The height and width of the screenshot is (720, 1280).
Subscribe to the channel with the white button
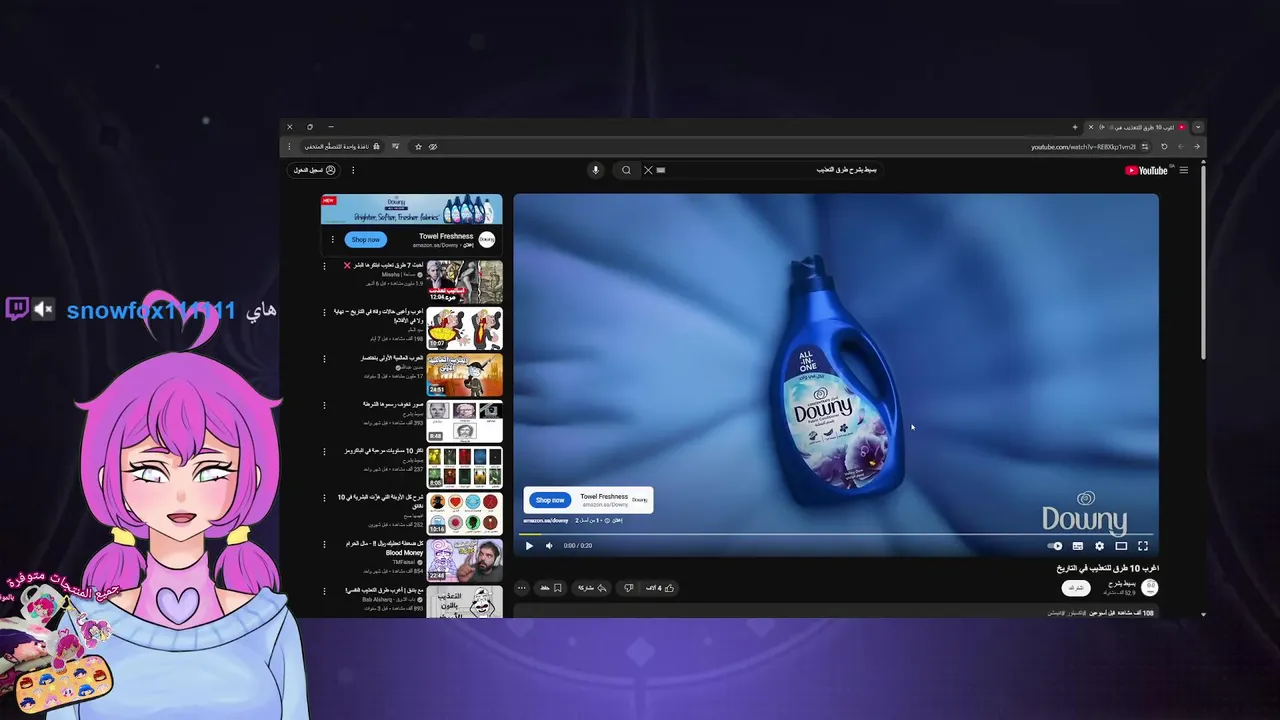(x=1074, y=588)
